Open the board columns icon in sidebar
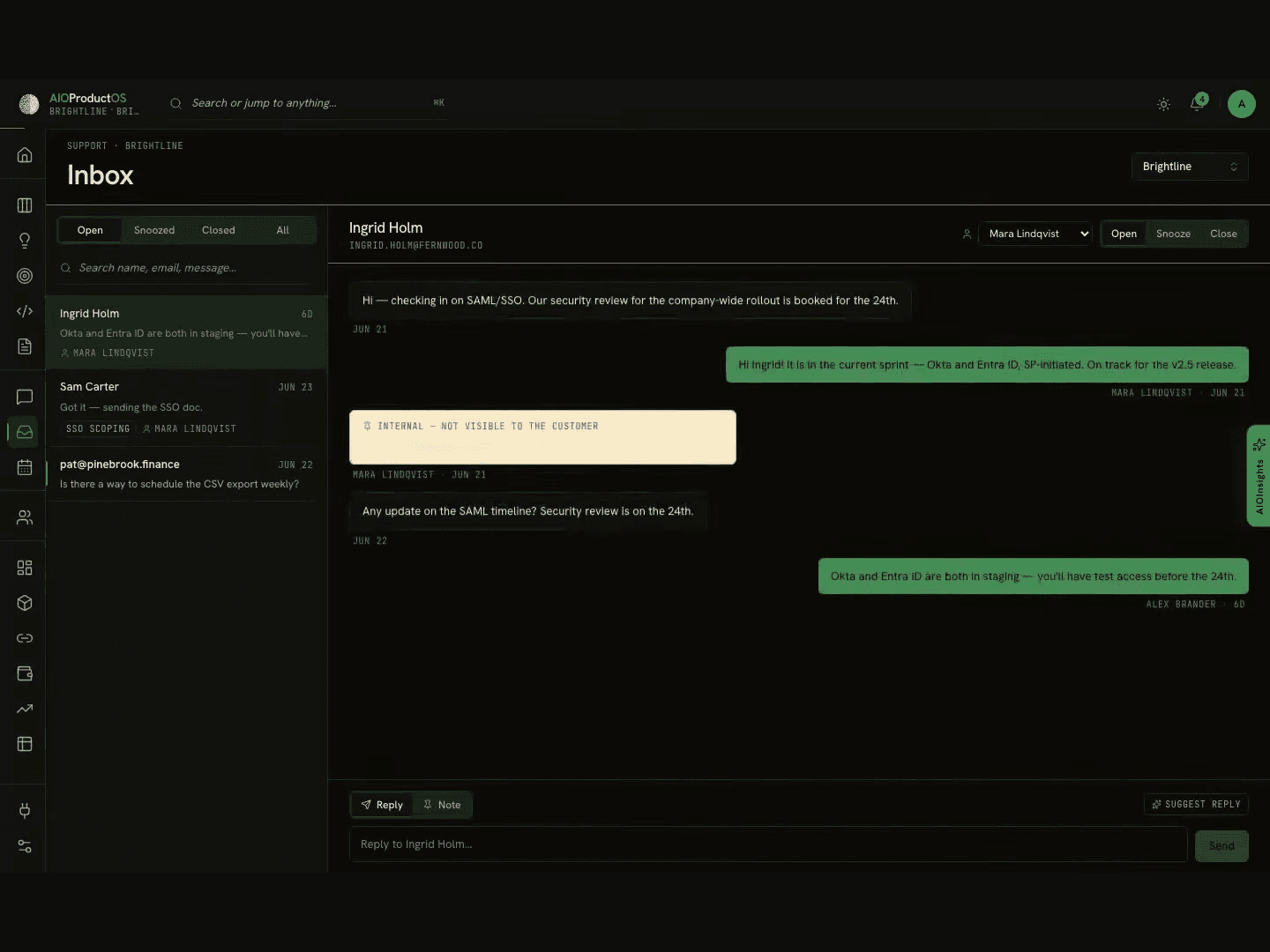1270x952 pixels. [x=25, y=205]
